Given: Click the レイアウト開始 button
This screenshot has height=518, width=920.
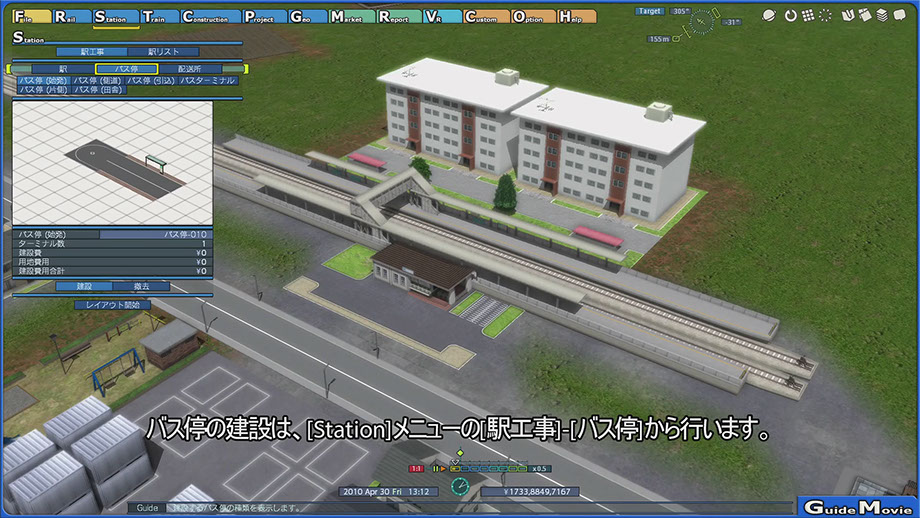Looking at the screenshot, I should click(x=112, y=304).
